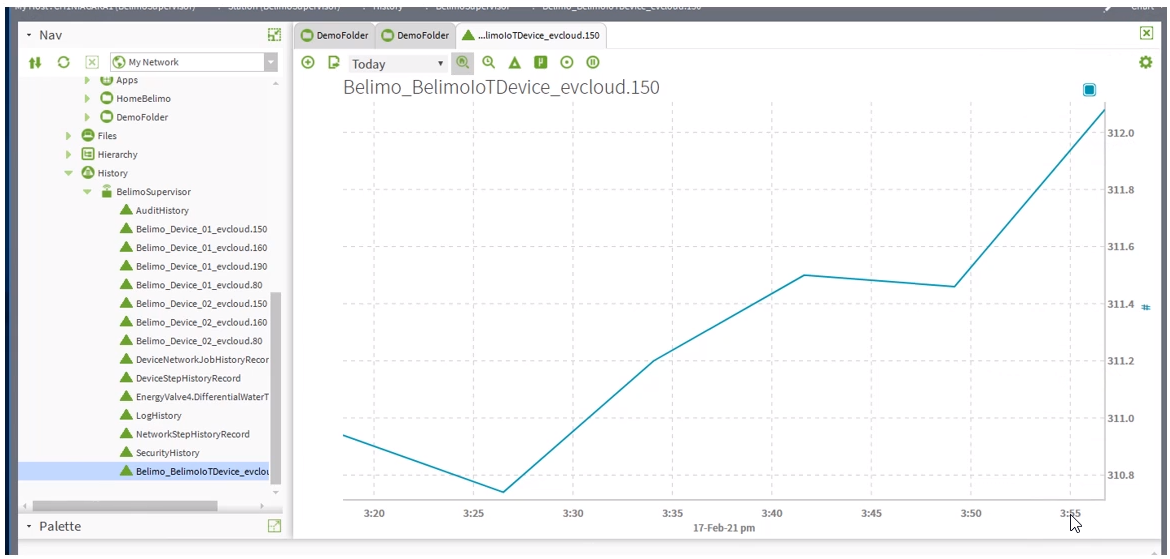Toggle the highlighted zoom mode button
1170x559 pixels.
[x=463, y=62]
